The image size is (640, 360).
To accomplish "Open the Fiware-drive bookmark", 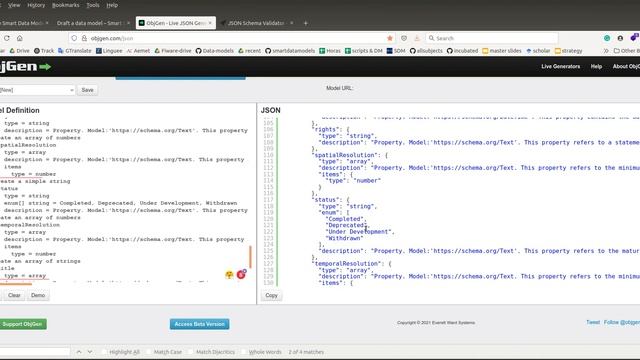I will pyautogui.click(x=173, y=51).
